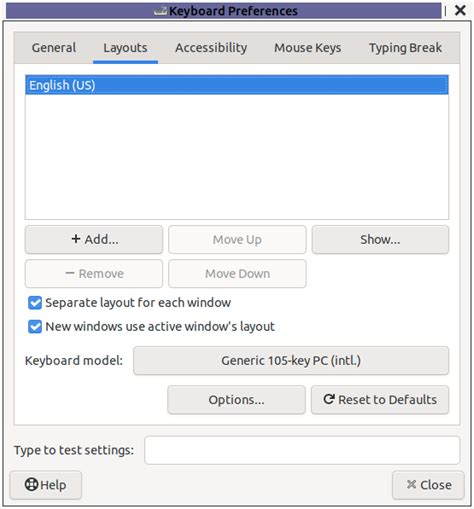Click the X icon on Close button

coord(411,484)
